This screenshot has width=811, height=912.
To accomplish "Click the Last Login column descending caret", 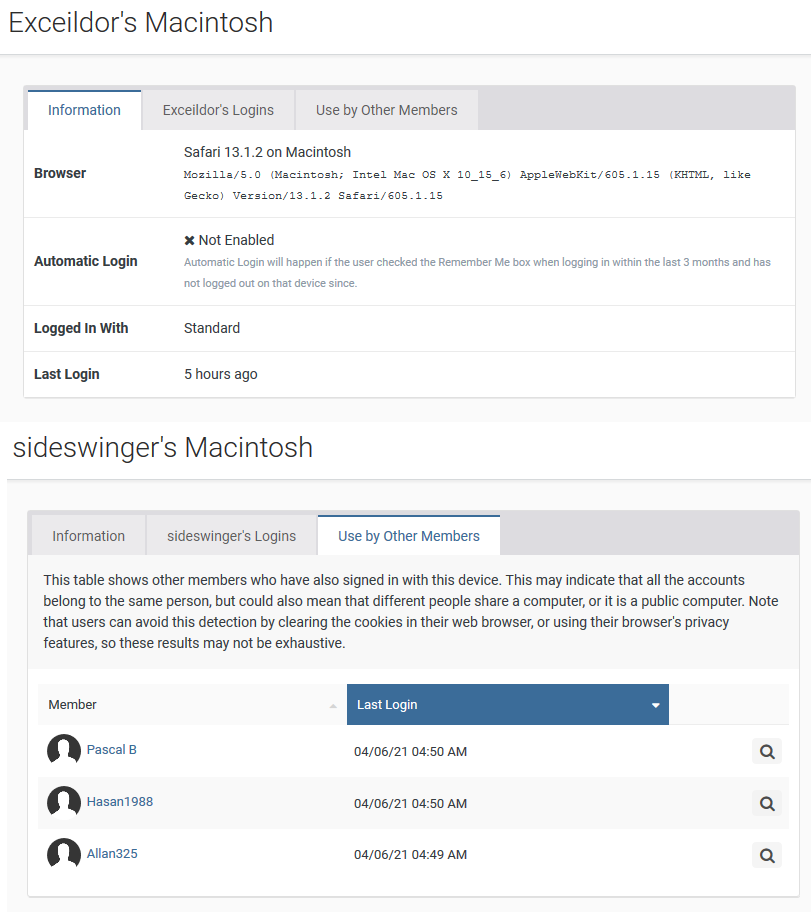I will 656,705.
